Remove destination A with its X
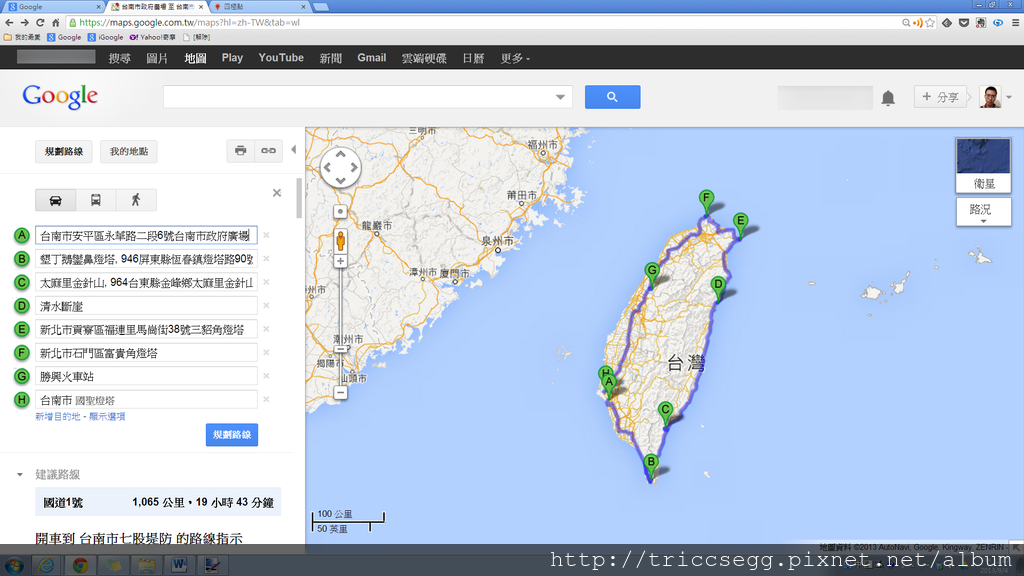The height and width of the screenshot is (576, 1024). 266,235
